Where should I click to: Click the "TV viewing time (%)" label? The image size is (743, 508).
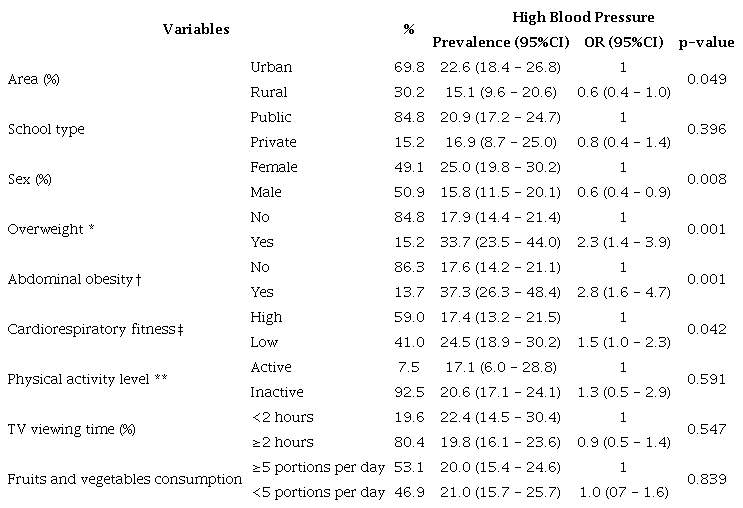pos(69,430)
